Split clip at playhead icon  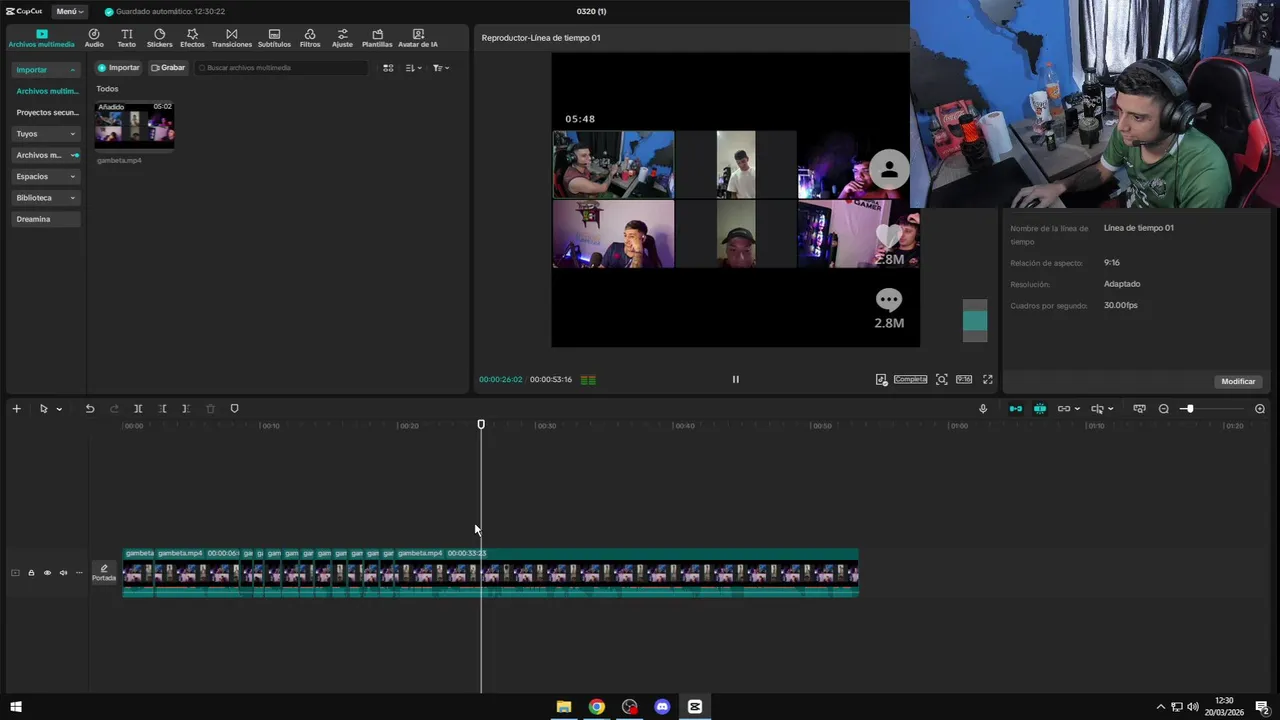(138, 409)
